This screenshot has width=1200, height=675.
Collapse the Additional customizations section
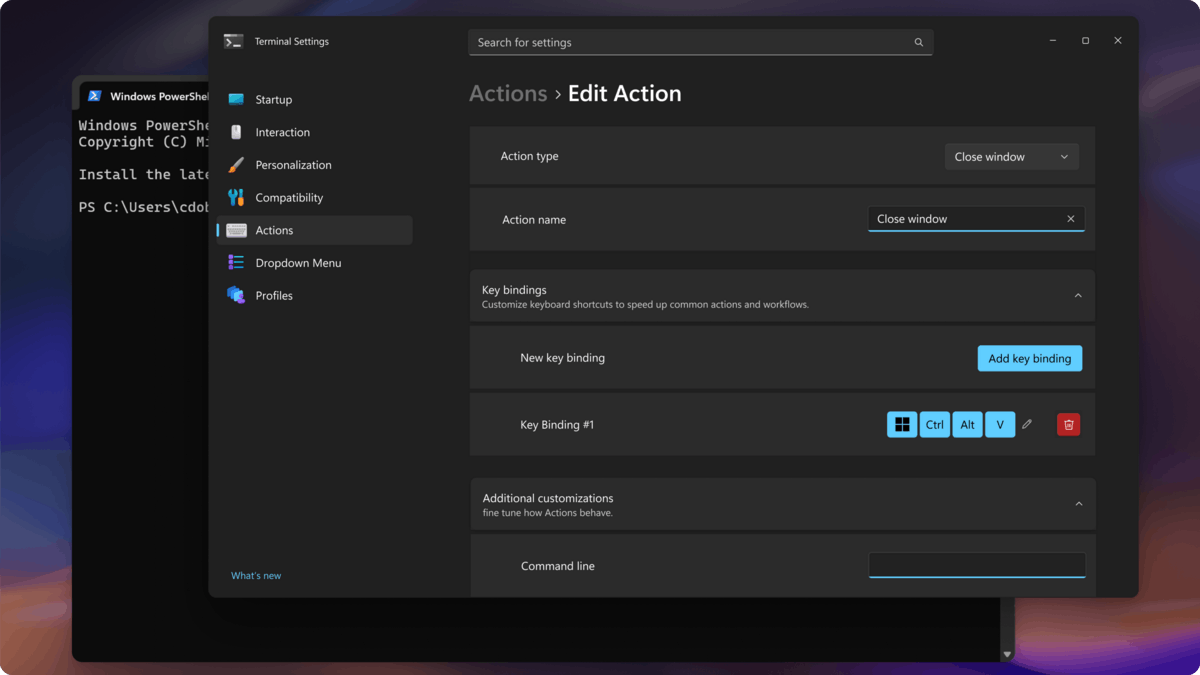tap(1078, 504)
